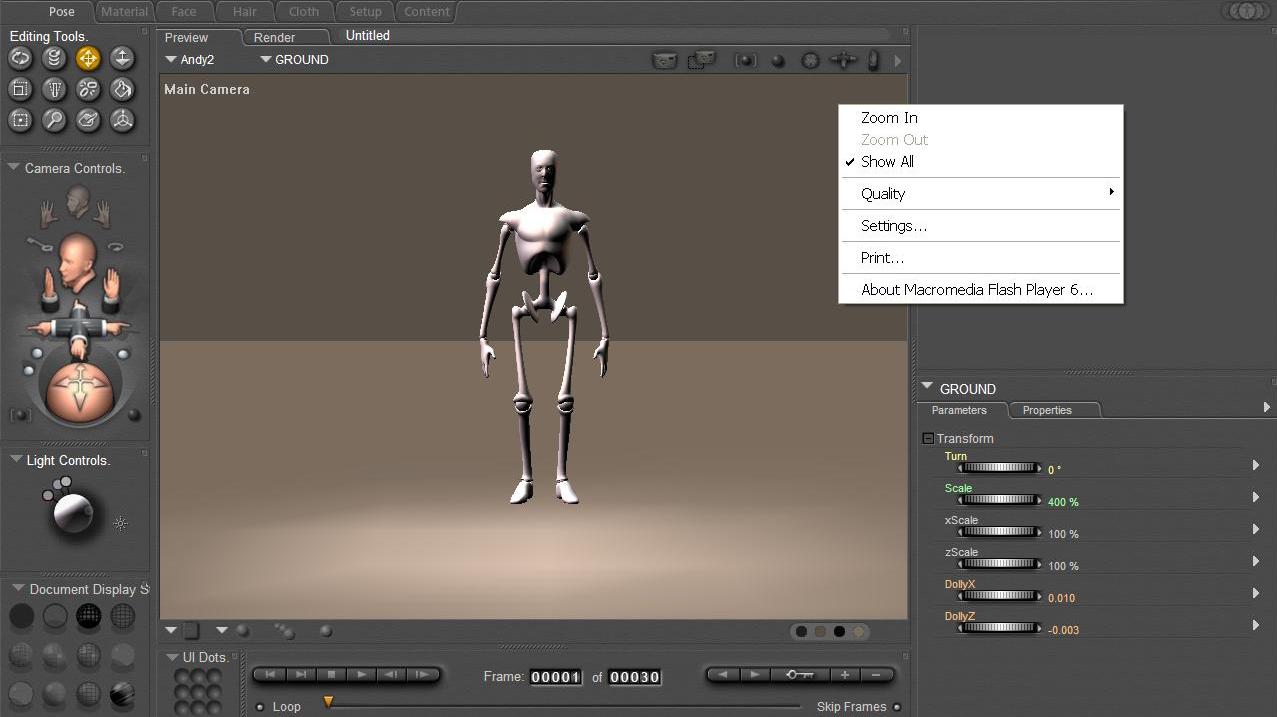Click the current Frame number field
The height and width of the screenshot is (717, 1277).
coord(555,677)
